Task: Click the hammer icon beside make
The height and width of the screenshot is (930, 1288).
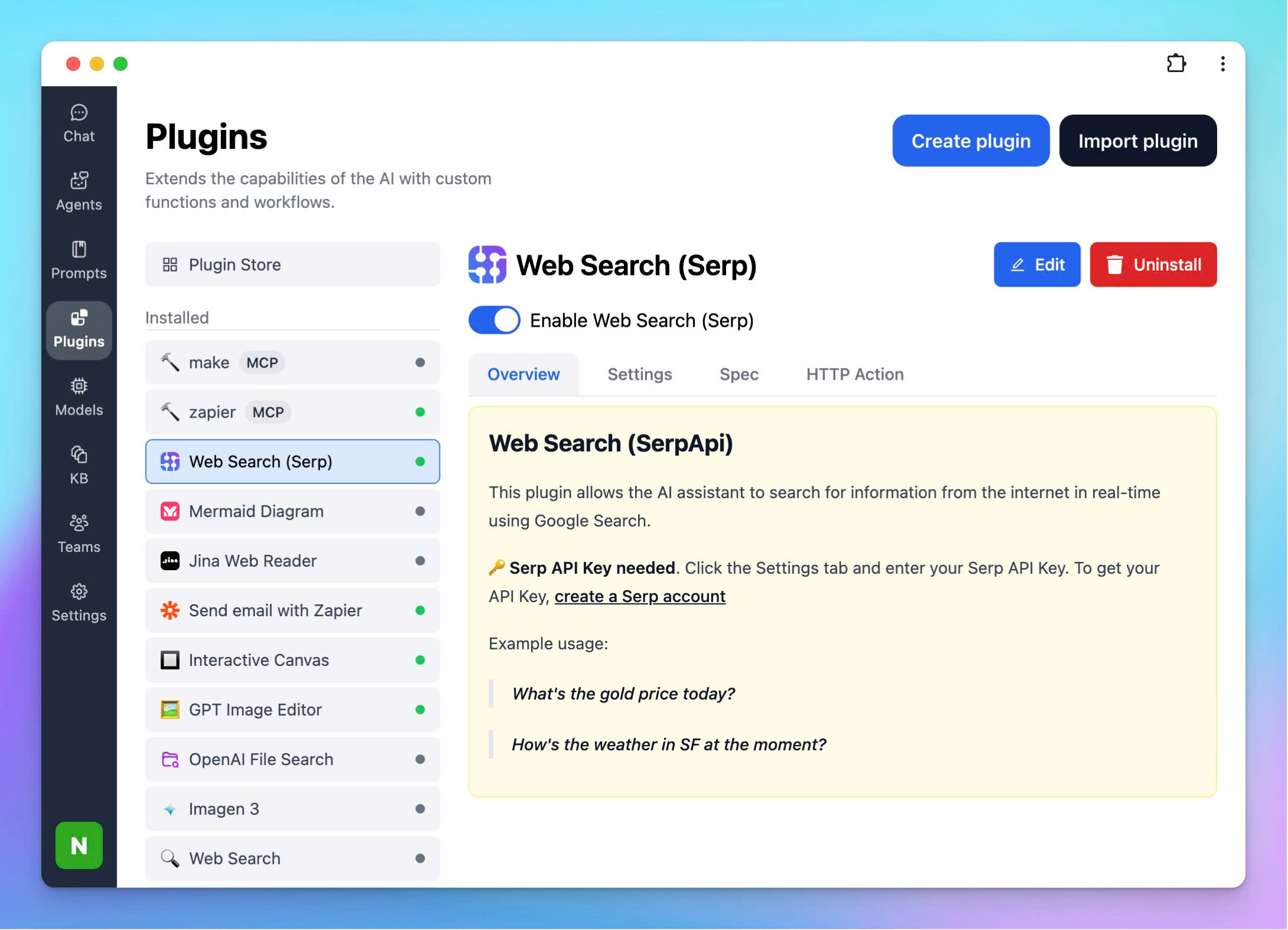Action: coord(170,362)
